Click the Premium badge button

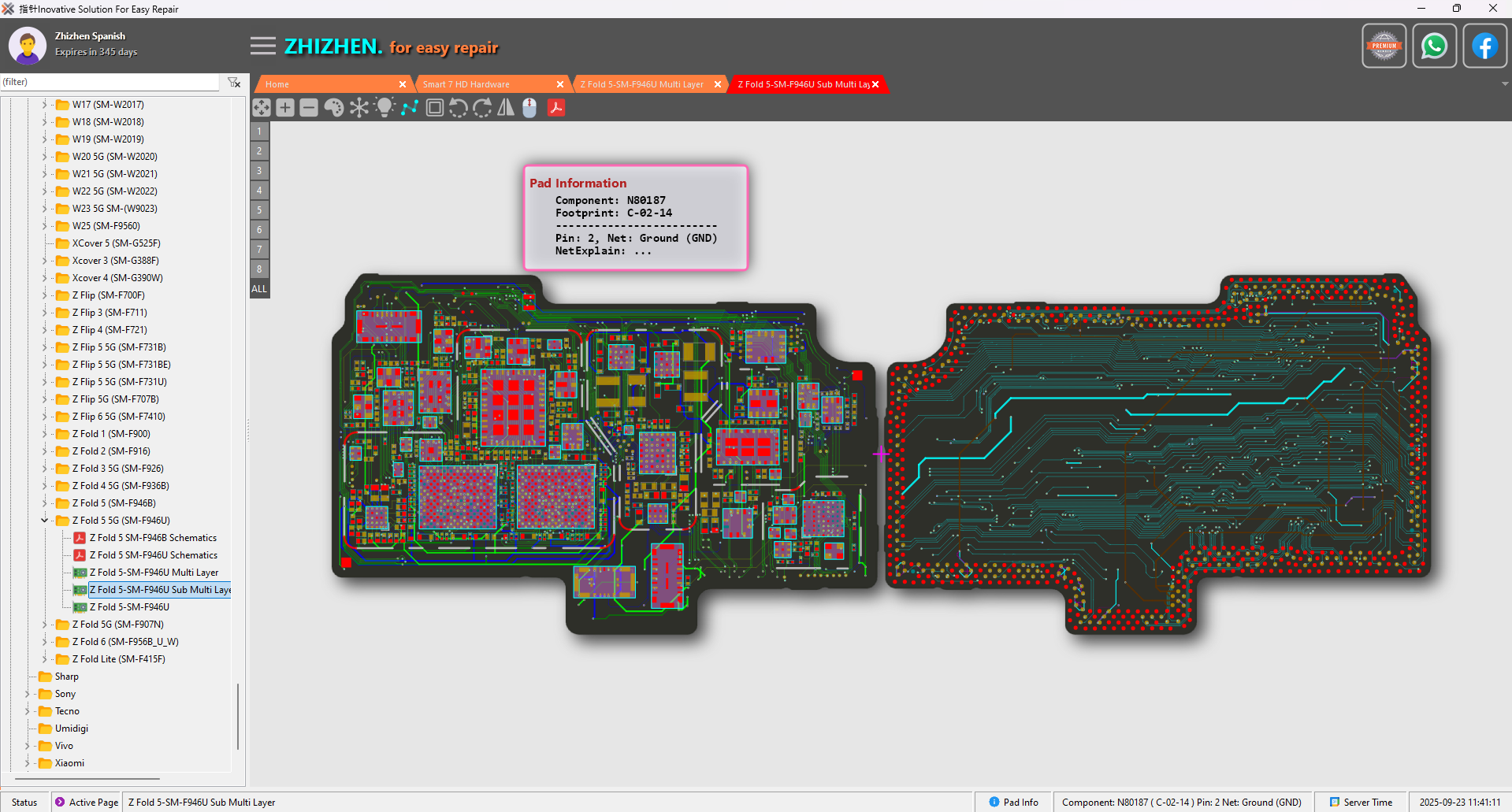point(1384,46)
